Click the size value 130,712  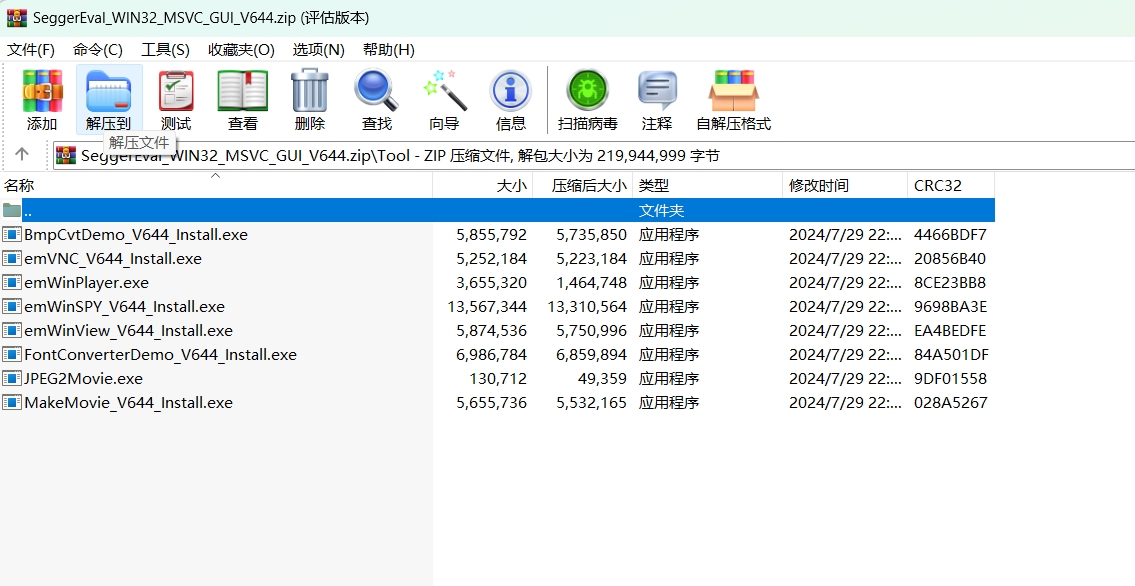498,378
